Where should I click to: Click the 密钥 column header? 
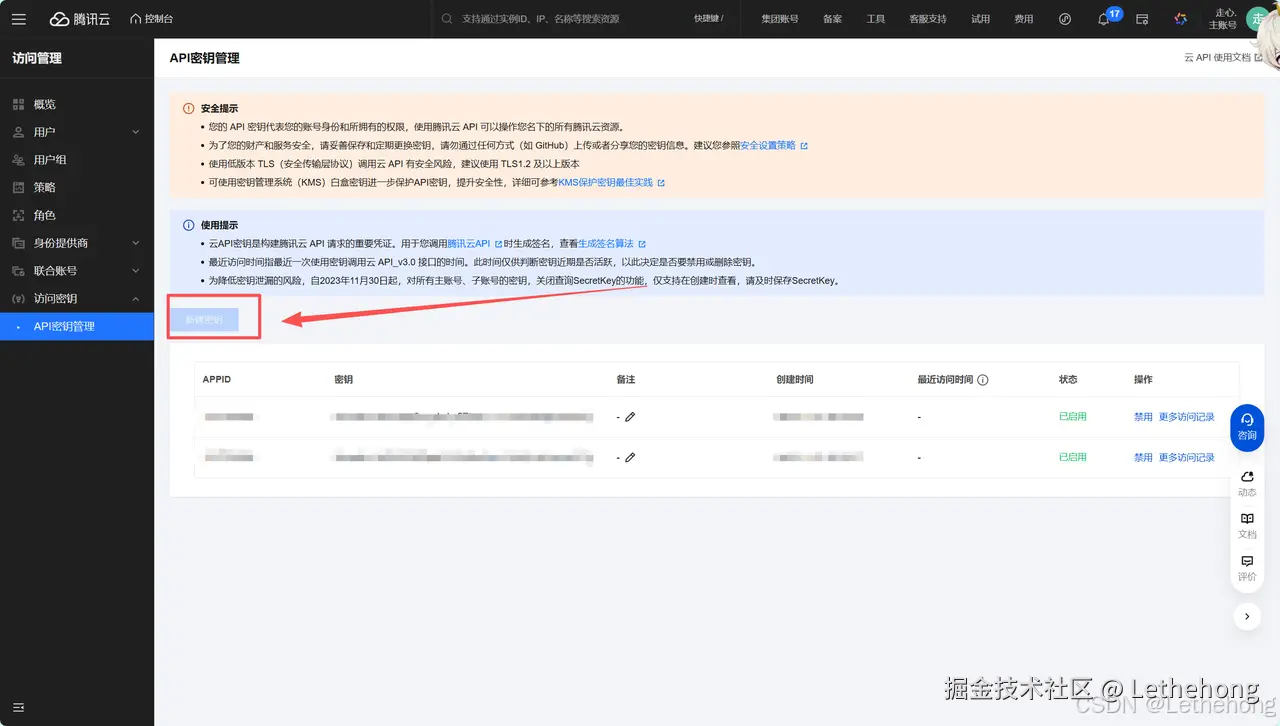[x=344, y=380]
